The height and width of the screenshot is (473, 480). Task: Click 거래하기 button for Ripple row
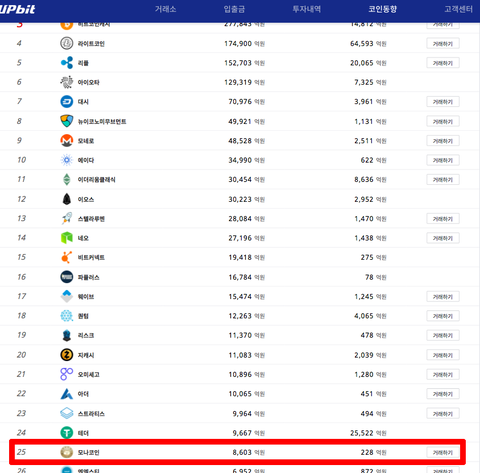443,63
